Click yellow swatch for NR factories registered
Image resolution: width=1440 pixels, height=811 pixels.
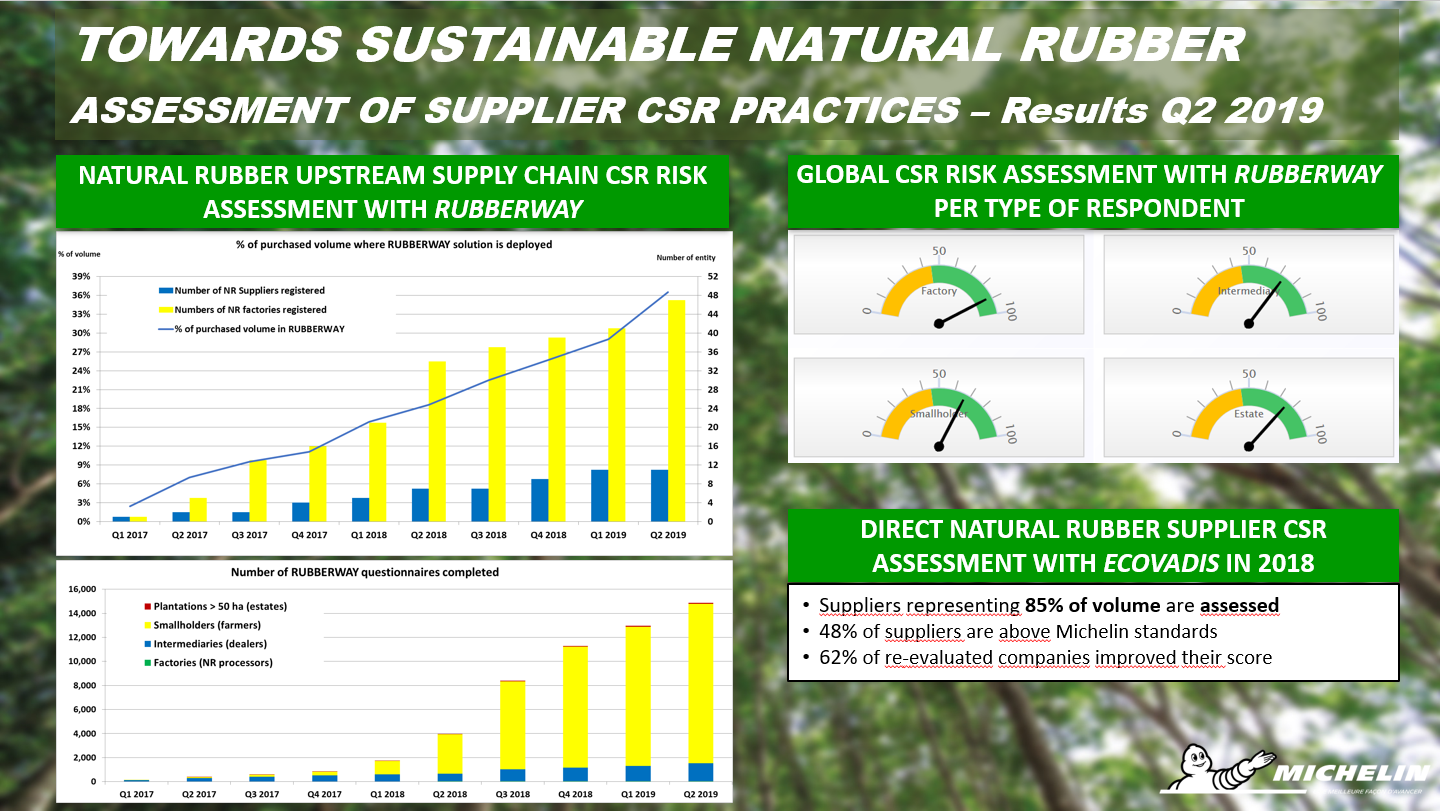point(165,310)
